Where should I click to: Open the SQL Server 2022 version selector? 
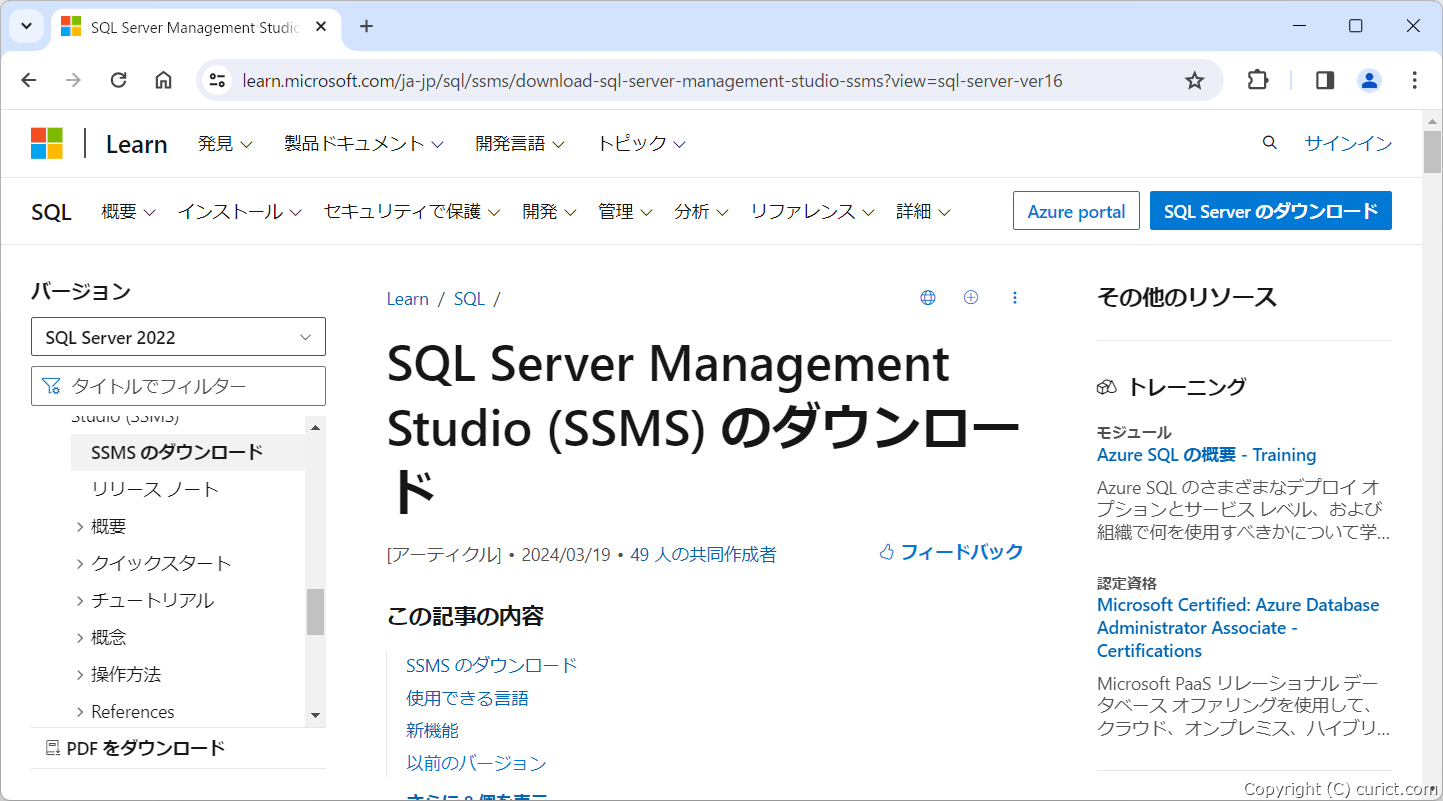tap(178, 337)
